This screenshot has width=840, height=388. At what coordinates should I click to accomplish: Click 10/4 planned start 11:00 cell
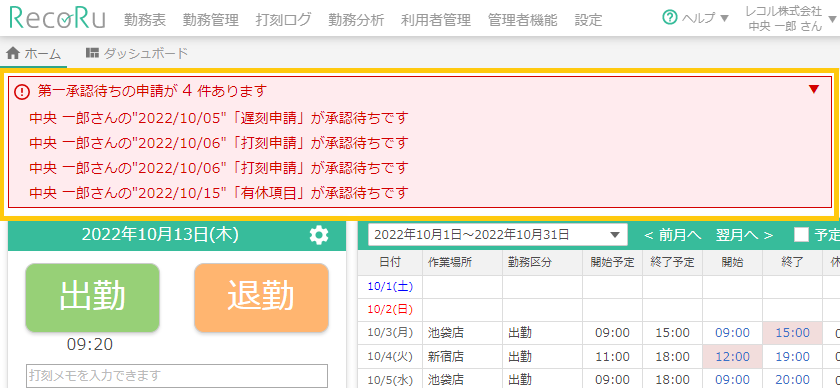coord(612,356)
